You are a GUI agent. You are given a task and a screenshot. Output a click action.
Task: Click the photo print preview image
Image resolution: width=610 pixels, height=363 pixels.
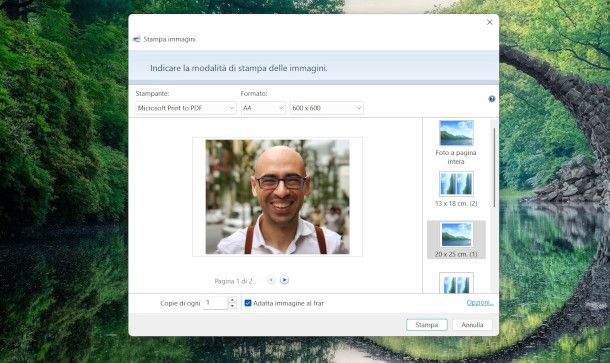[x=277, y=197]
